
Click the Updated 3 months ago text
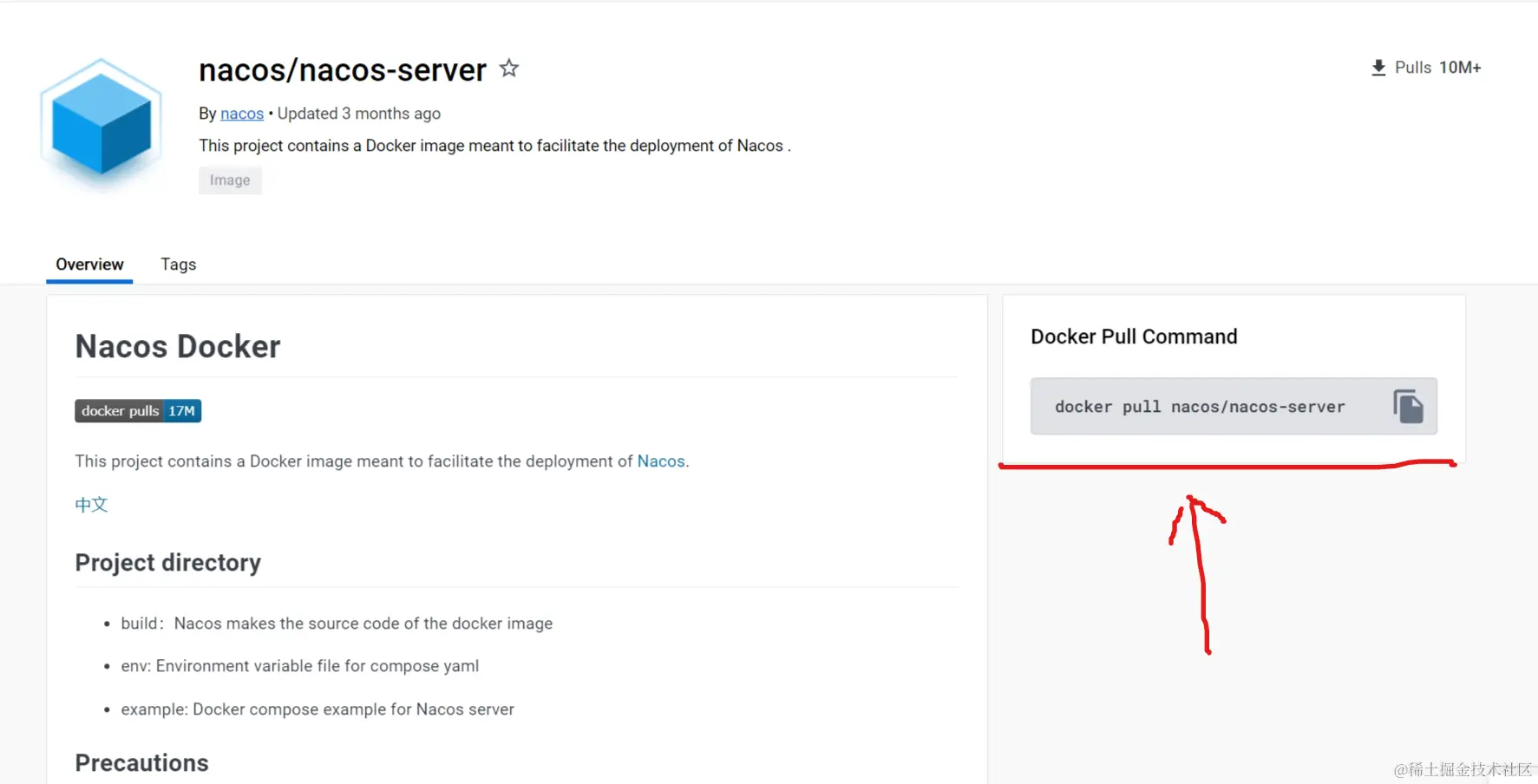point(359,113)
